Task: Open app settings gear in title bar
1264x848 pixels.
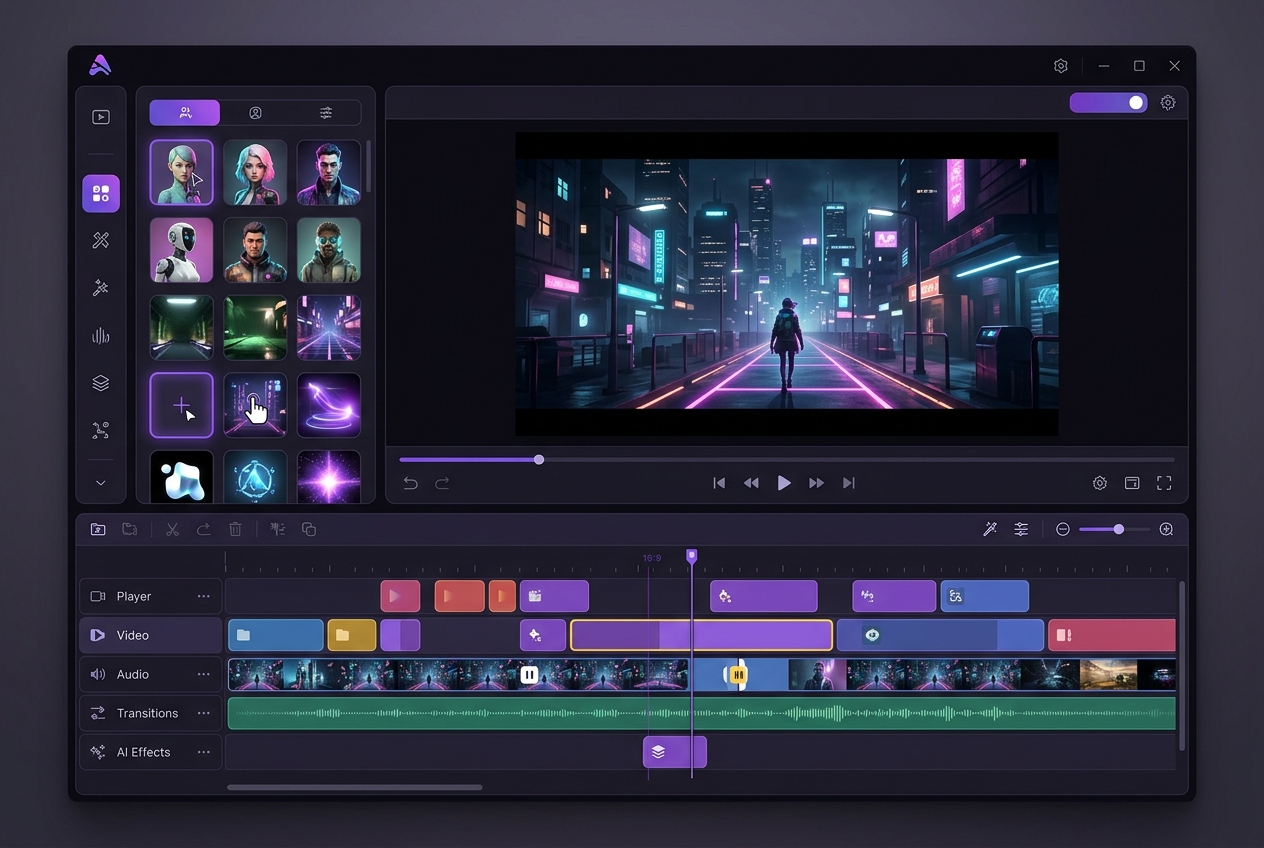Action: pos(1061,66)
